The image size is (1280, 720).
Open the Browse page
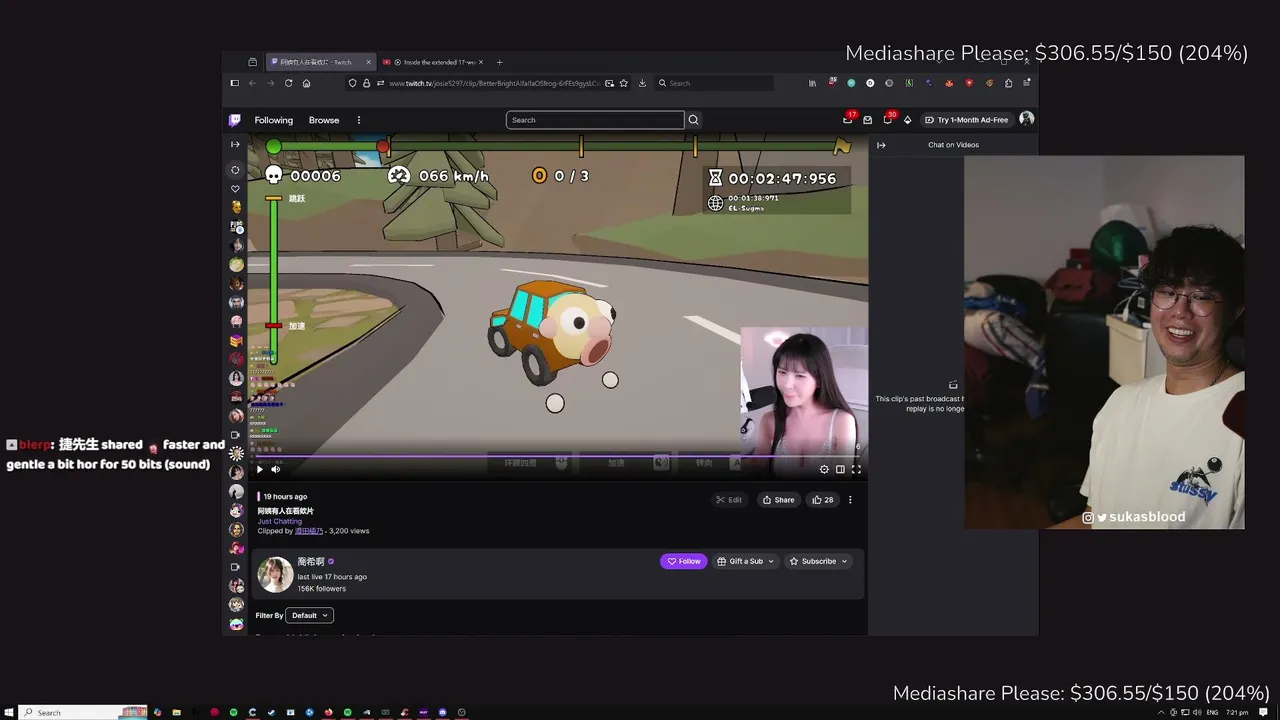click(324, 120)
